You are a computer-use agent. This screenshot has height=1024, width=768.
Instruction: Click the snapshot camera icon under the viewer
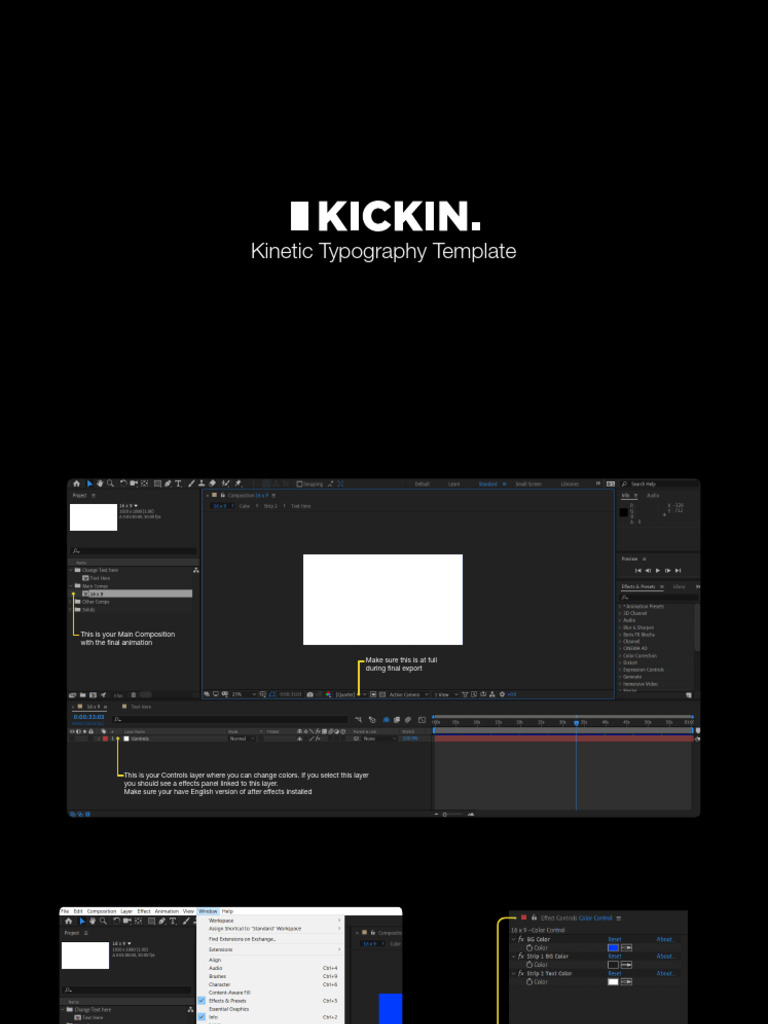[310, 694]
